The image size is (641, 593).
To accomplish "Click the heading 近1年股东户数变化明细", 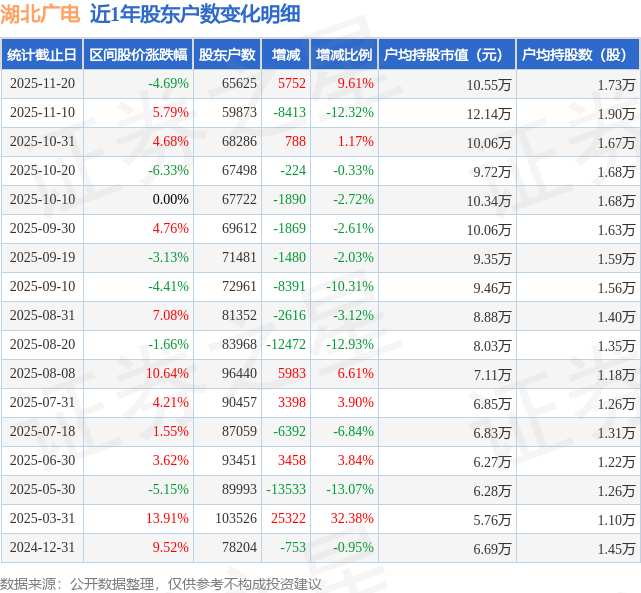I will coord(195,14).
